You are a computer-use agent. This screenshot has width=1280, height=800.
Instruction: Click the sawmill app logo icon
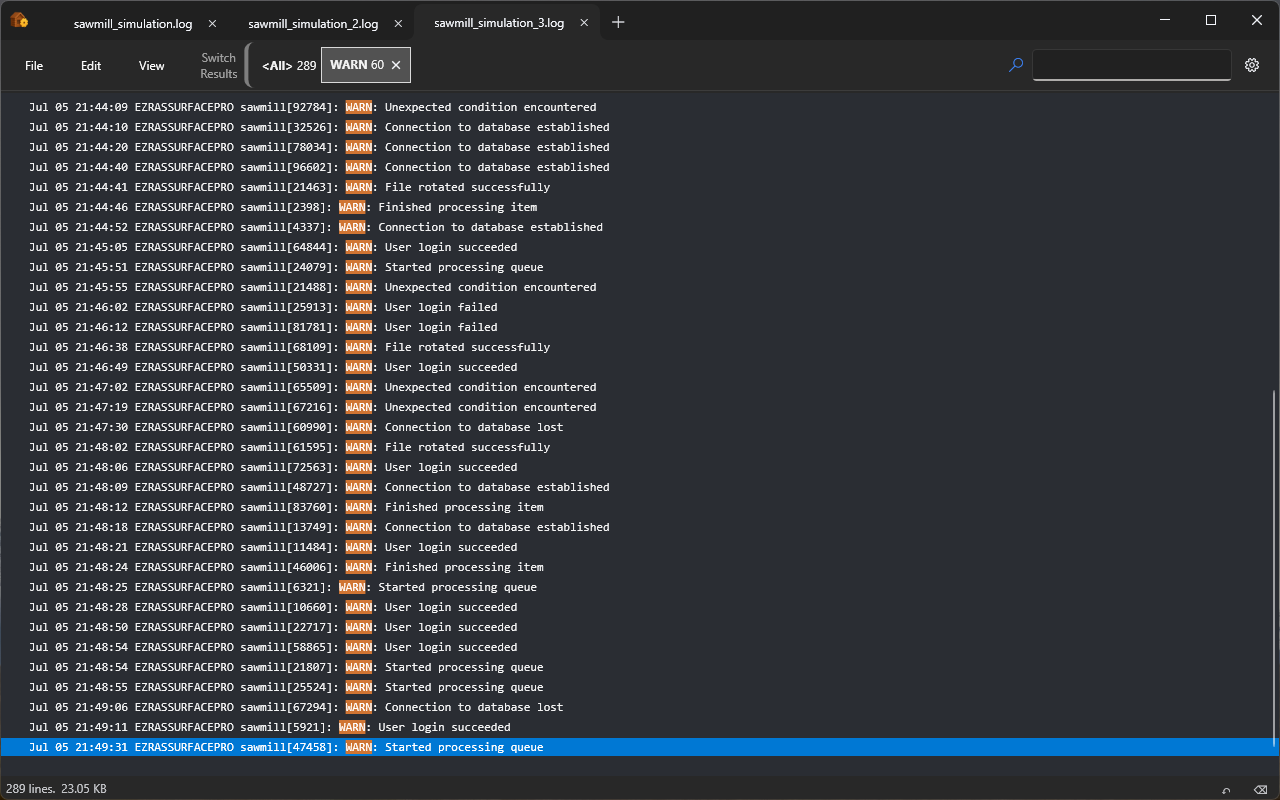click(x=19, y=20)
